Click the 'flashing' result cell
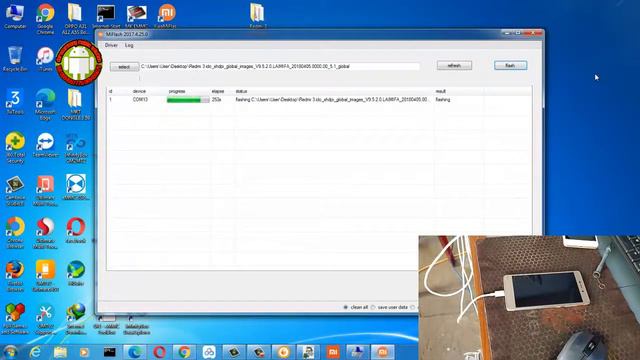 click(443, 100)
